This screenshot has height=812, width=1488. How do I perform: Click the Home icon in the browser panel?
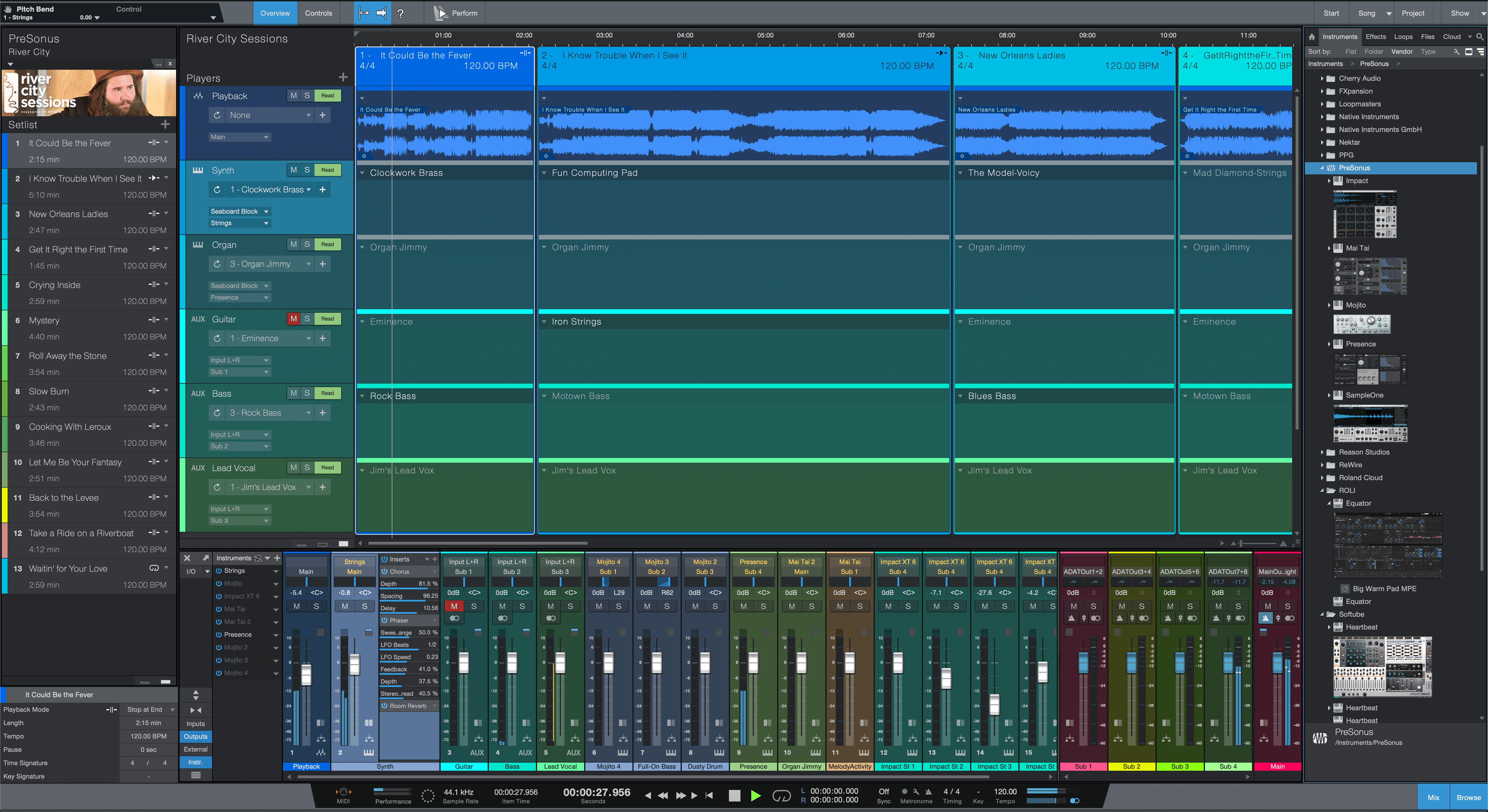pyautogui.click(x=1312, y=36)
